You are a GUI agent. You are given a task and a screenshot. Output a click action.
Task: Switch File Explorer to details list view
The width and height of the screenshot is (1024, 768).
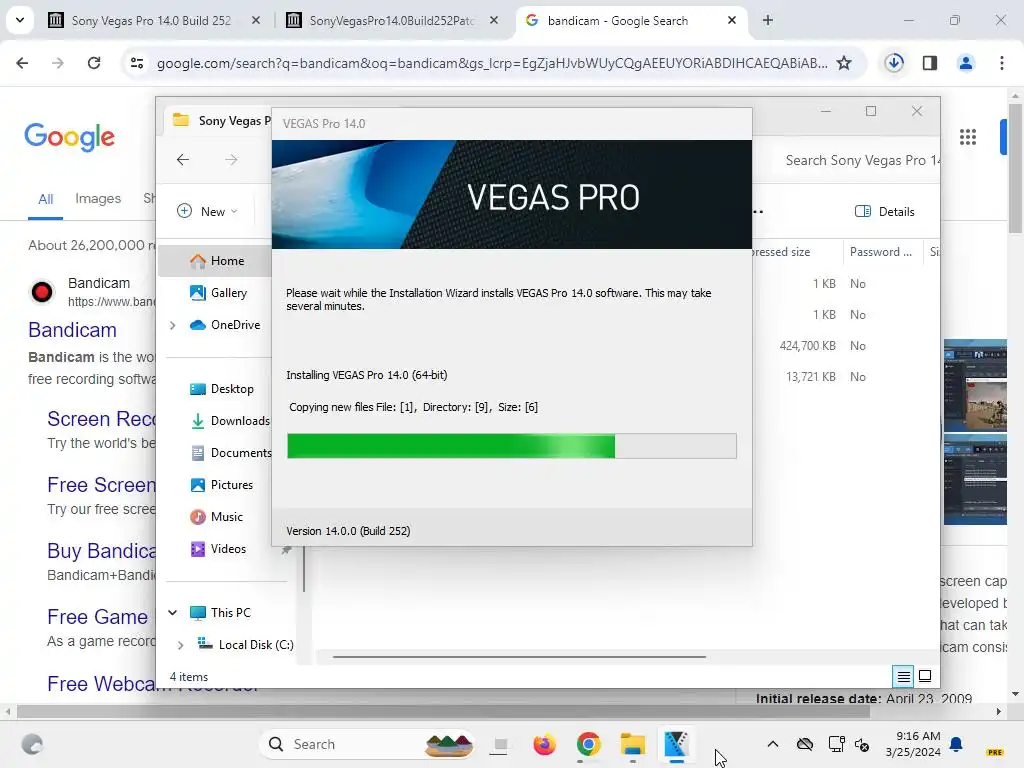click(903, 677)
